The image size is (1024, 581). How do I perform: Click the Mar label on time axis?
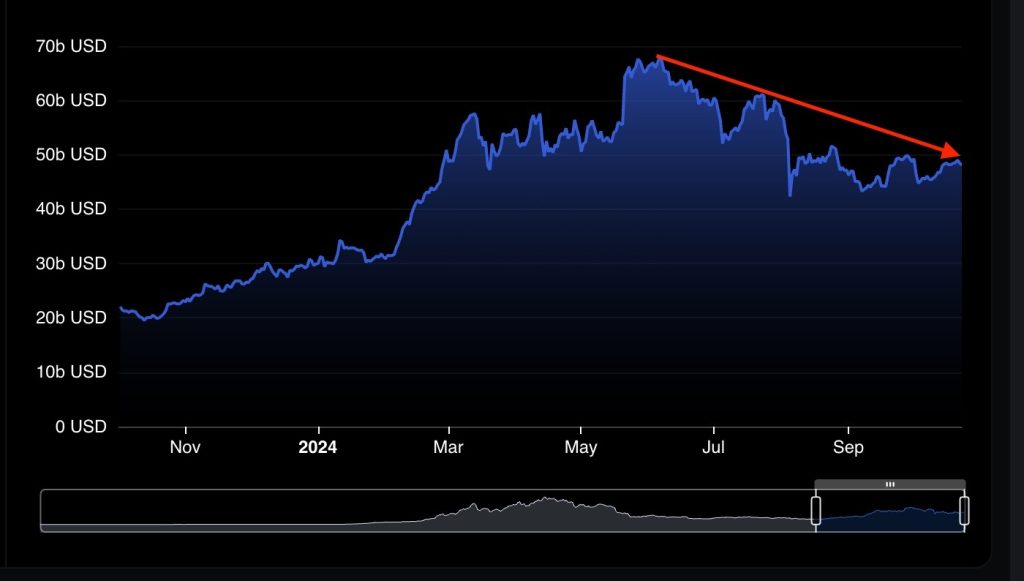[448, 447]
